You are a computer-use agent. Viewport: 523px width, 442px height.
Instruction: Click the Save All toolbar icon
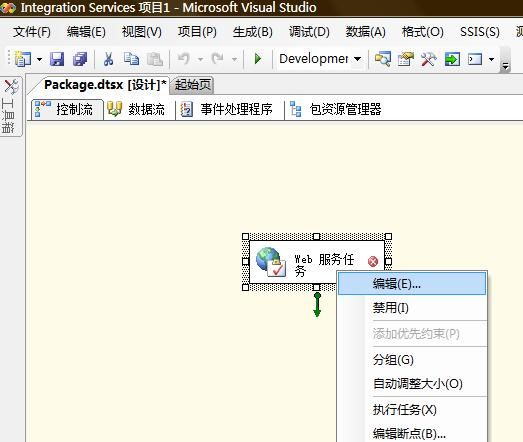click(x=80, y=59)
